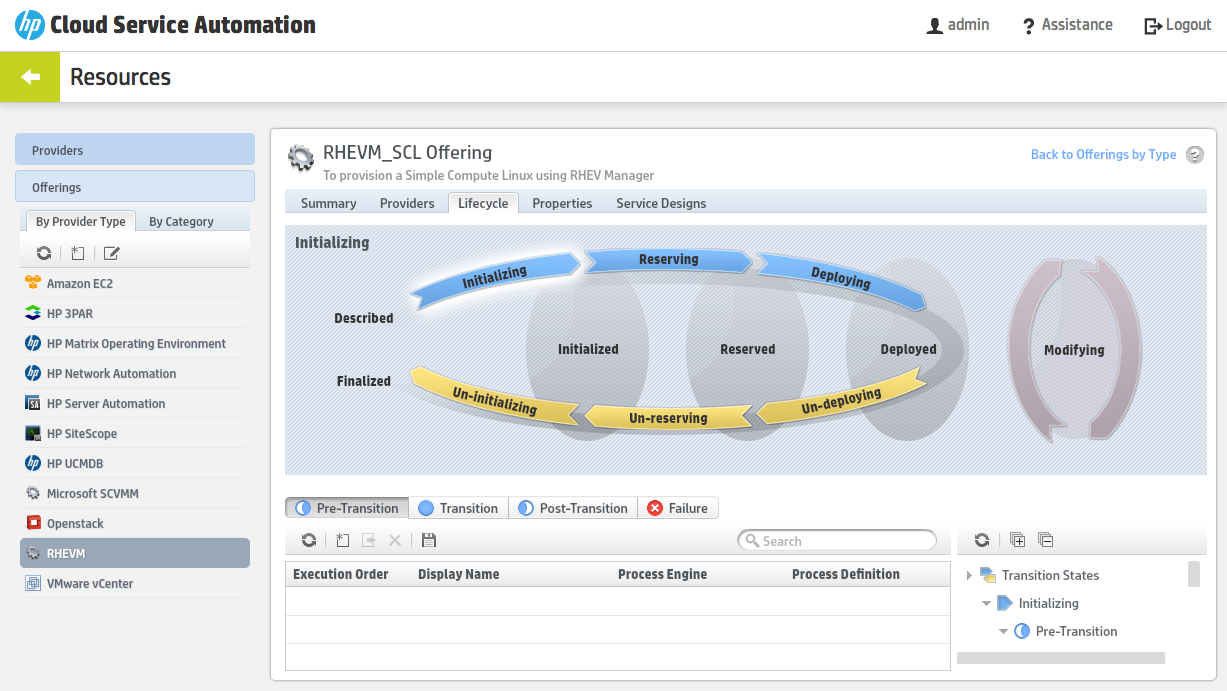Select the HP SiteScope provider type
This screenshot has width=1227, height=691.
(134, 433)
